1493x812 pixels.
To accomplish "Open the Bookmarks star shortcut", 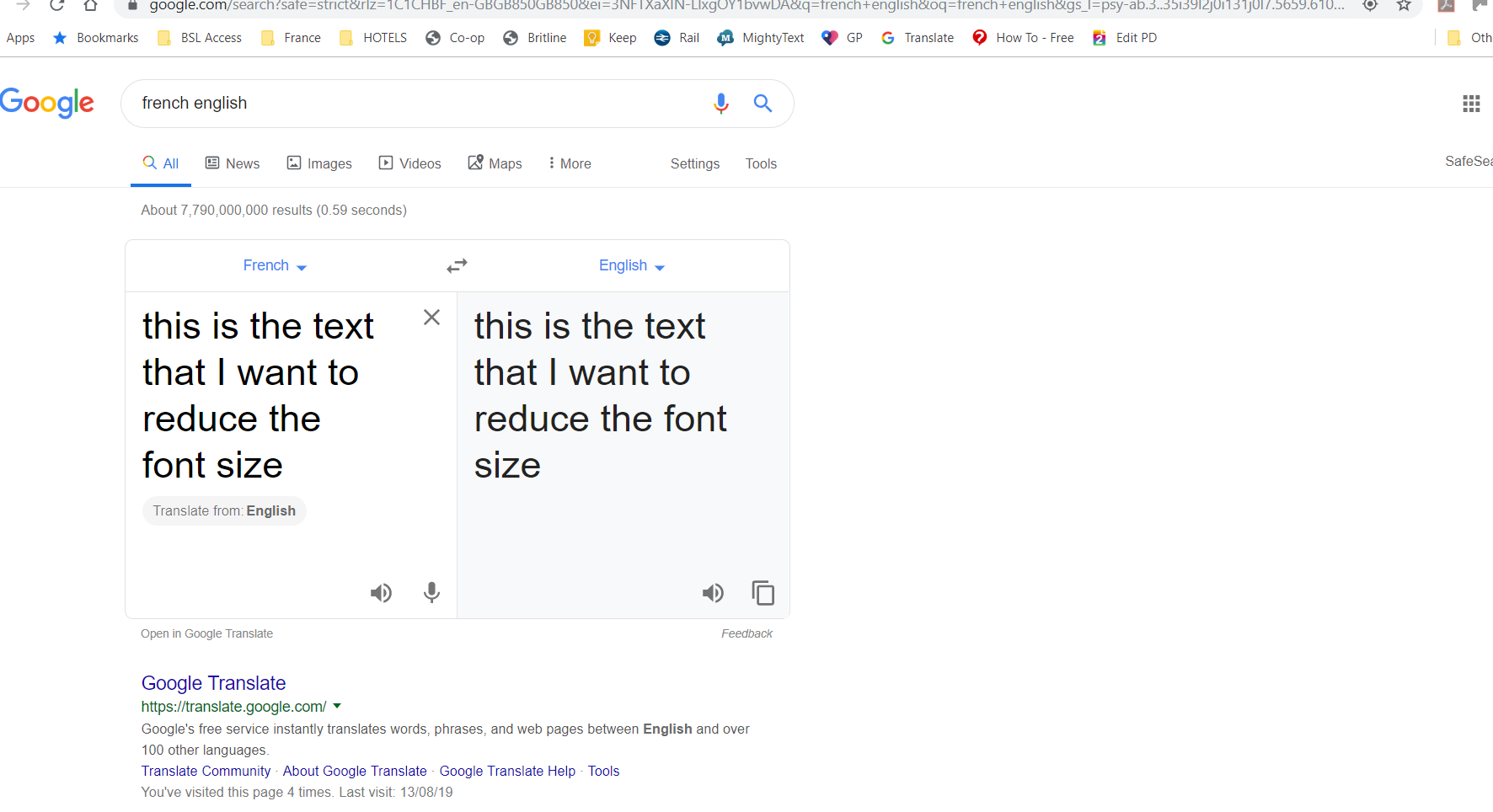I will click(96, 38).
